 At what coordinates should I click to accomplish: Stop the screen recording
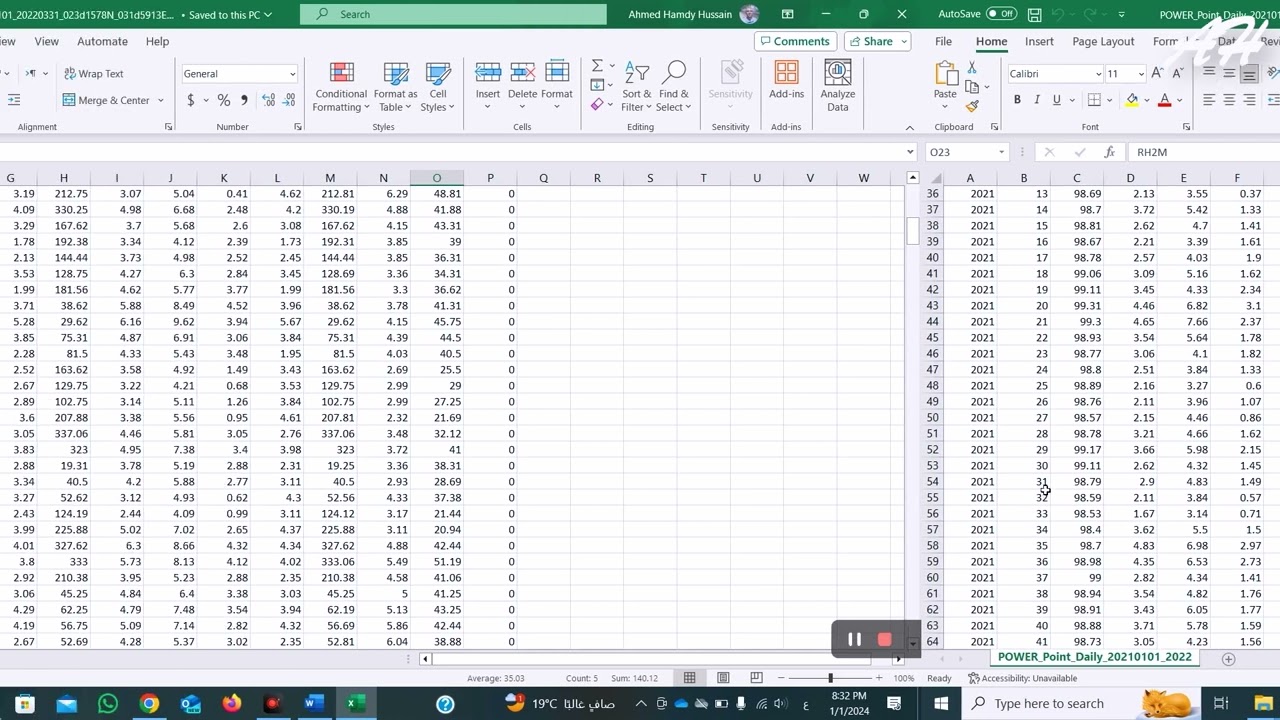tap(884, 639)
